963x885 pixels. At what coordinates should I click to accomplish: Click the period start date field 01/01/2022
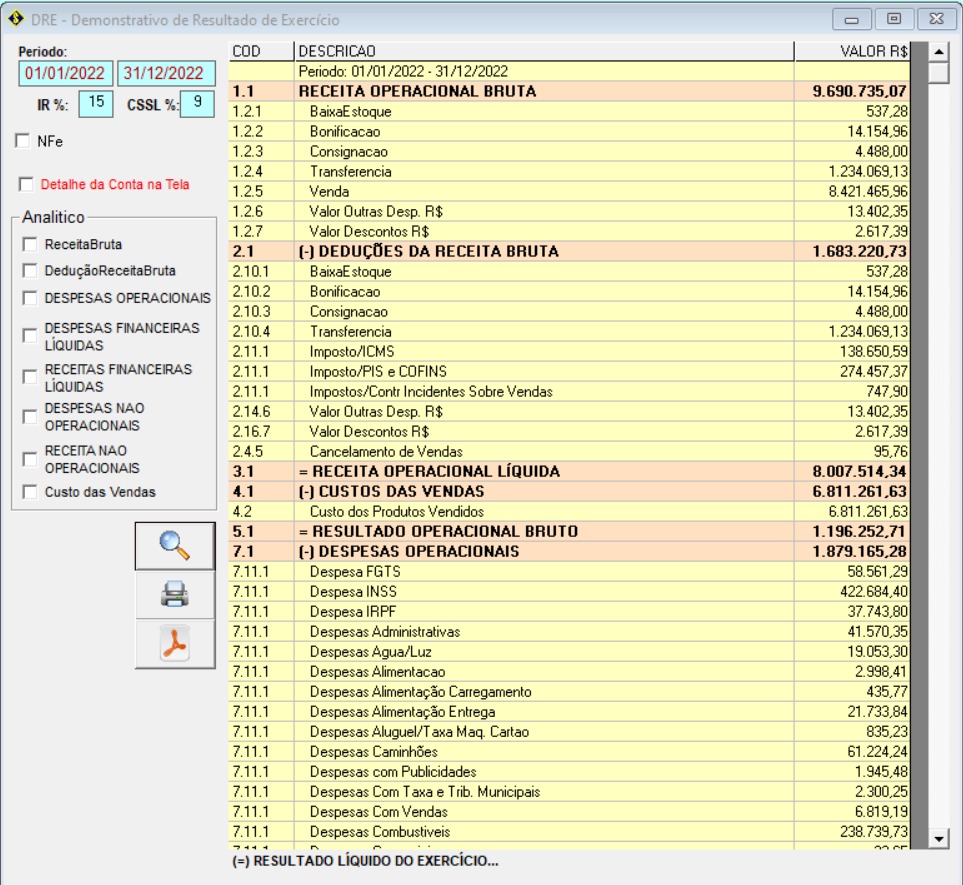(x=64, y=74)
